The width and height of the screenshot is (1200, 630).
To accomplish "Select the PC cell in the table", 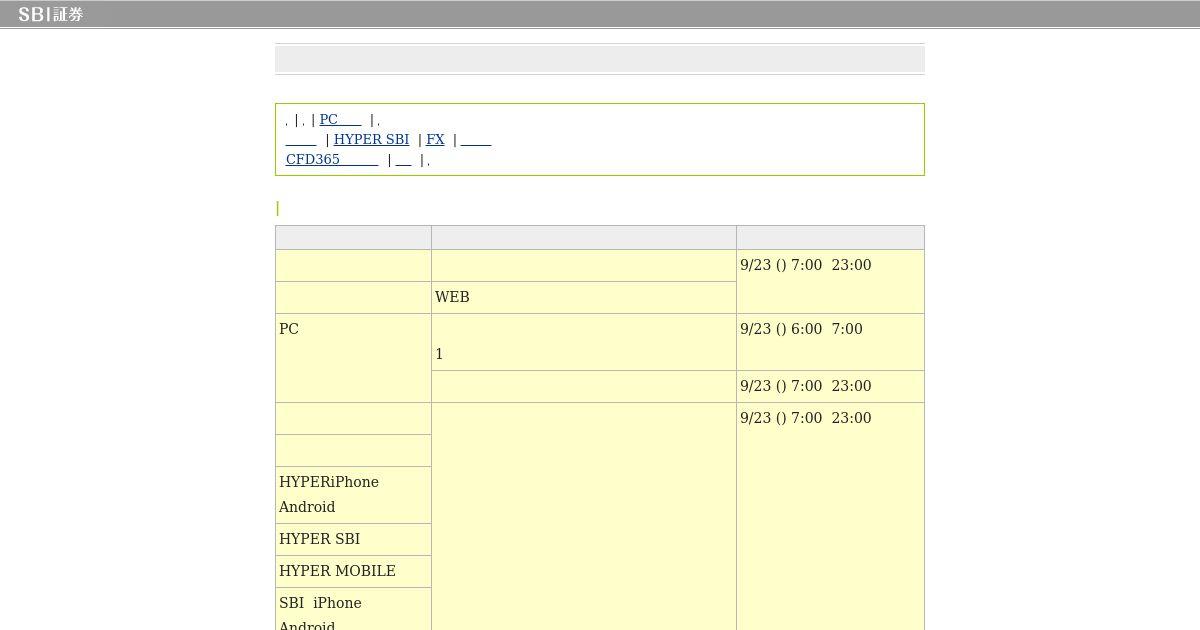I will pos(353,358).
